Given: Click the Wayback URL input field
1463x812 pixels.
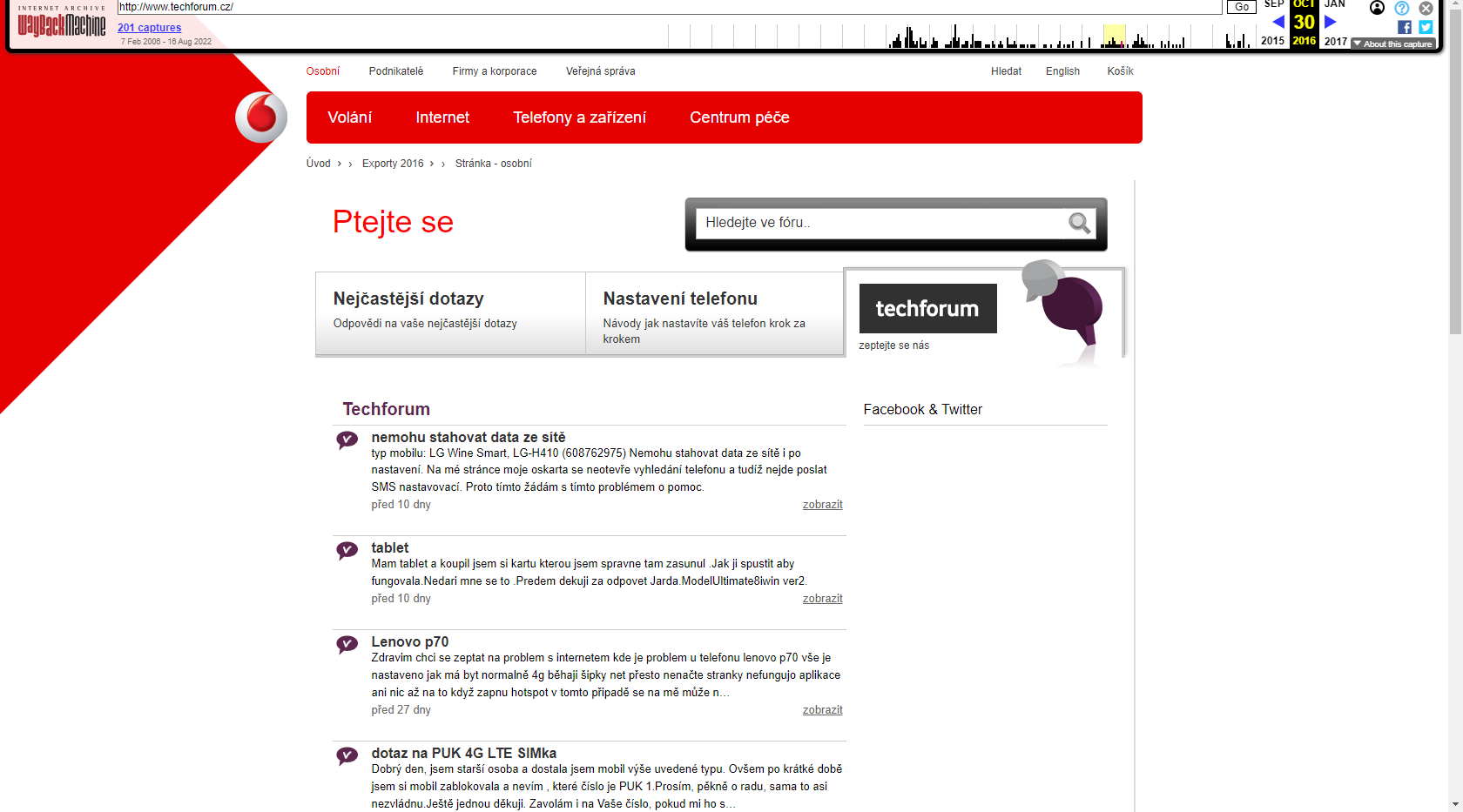Looking at the screenshot, I should click(670, 7).
